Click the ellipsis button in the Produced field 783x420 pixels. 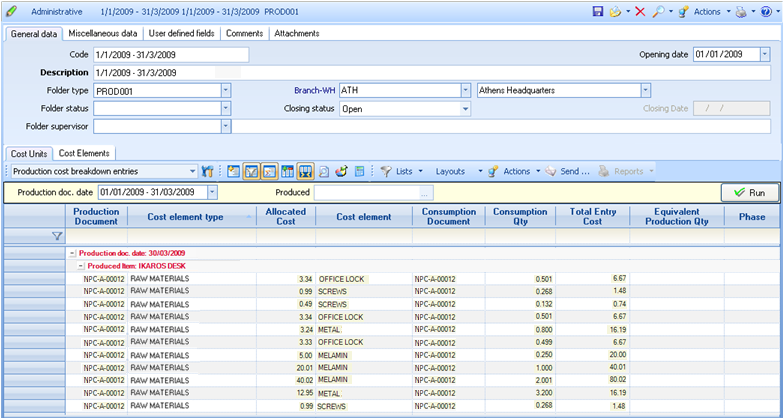pos(424,193)
